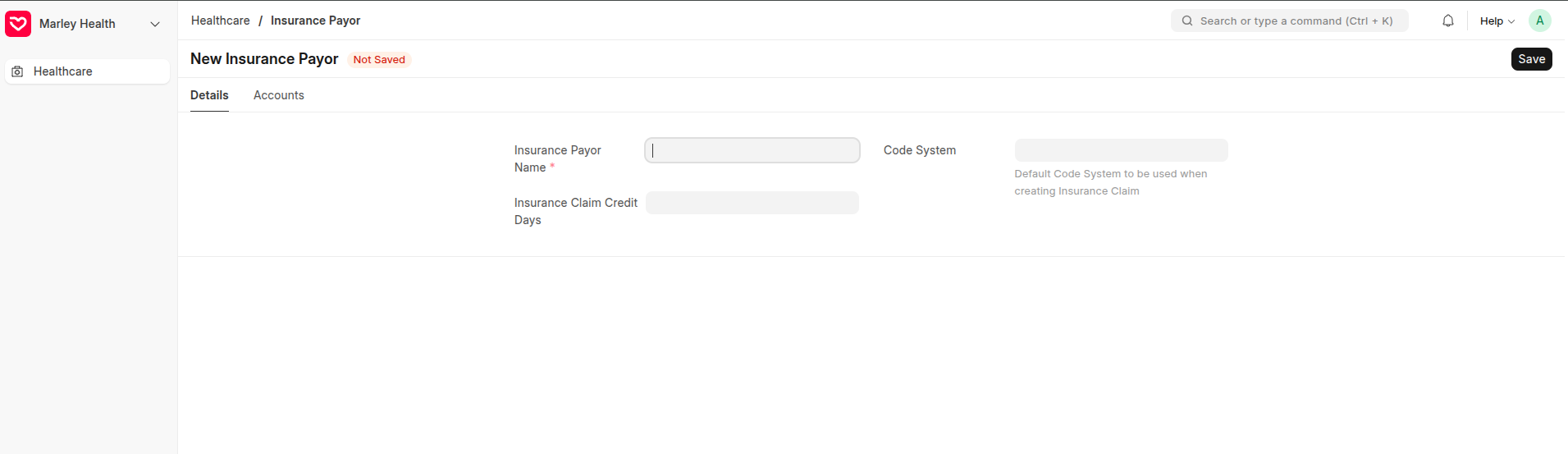Click the Marley Health heart logo
Viewport: 1568px width, 454px height.
click(x=18, y=24)
